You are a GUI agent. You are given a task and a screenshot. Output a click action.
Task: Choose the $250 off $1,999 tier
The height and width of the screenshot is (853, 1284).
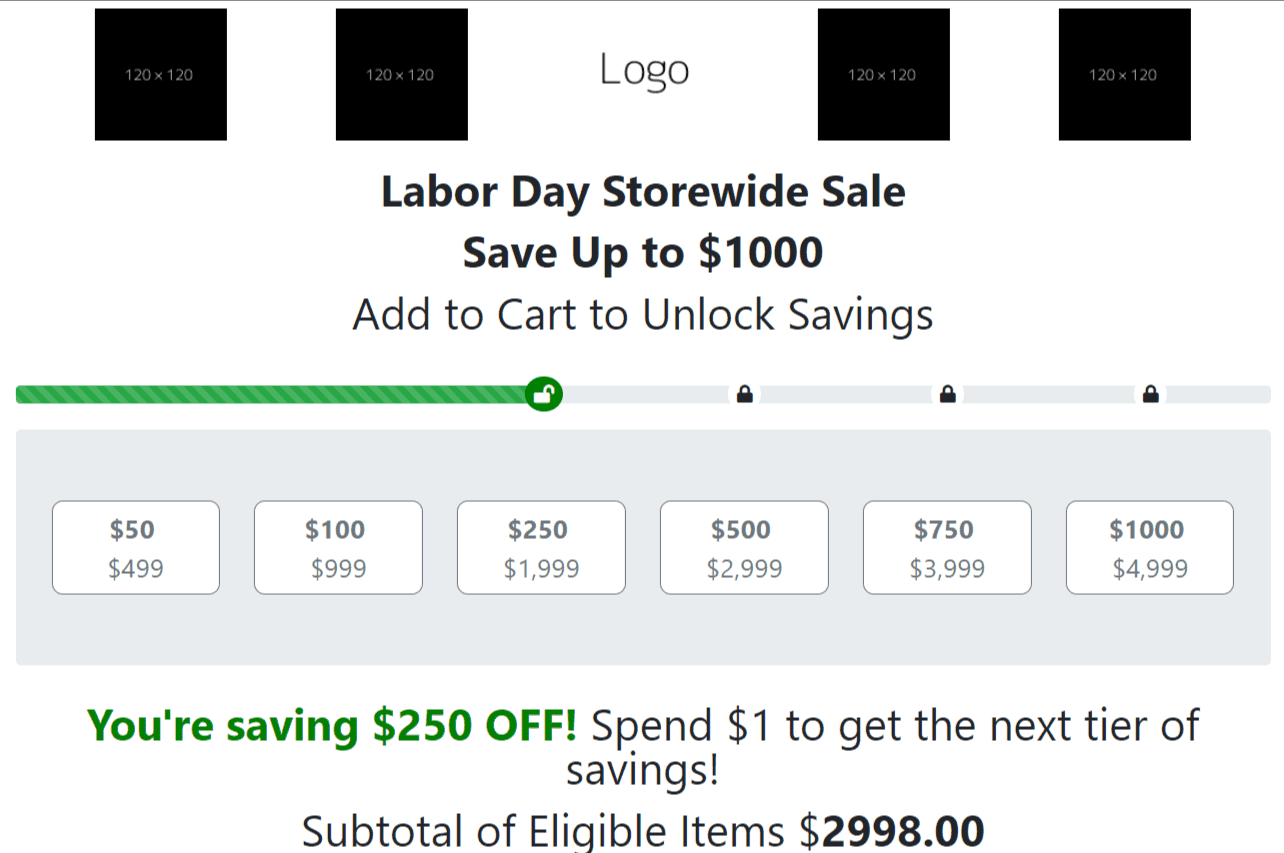point(541,548)
